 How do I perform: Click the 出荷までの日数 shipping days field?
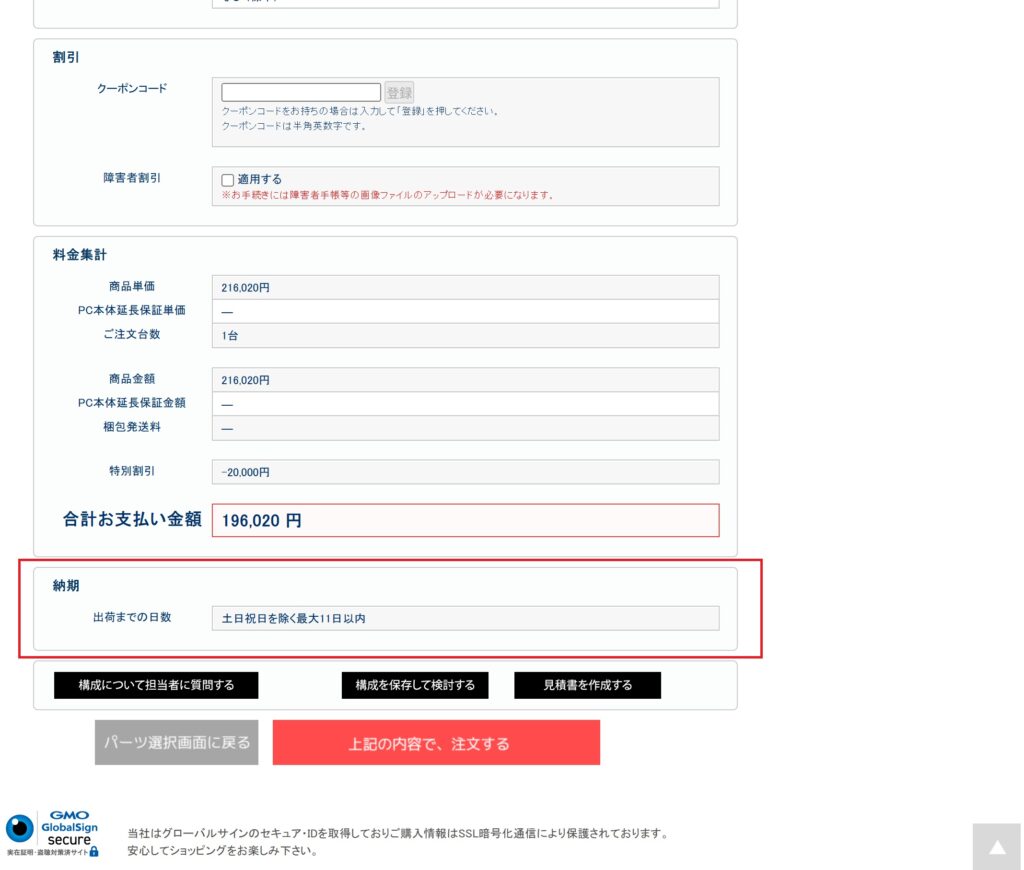click(464, 617)
